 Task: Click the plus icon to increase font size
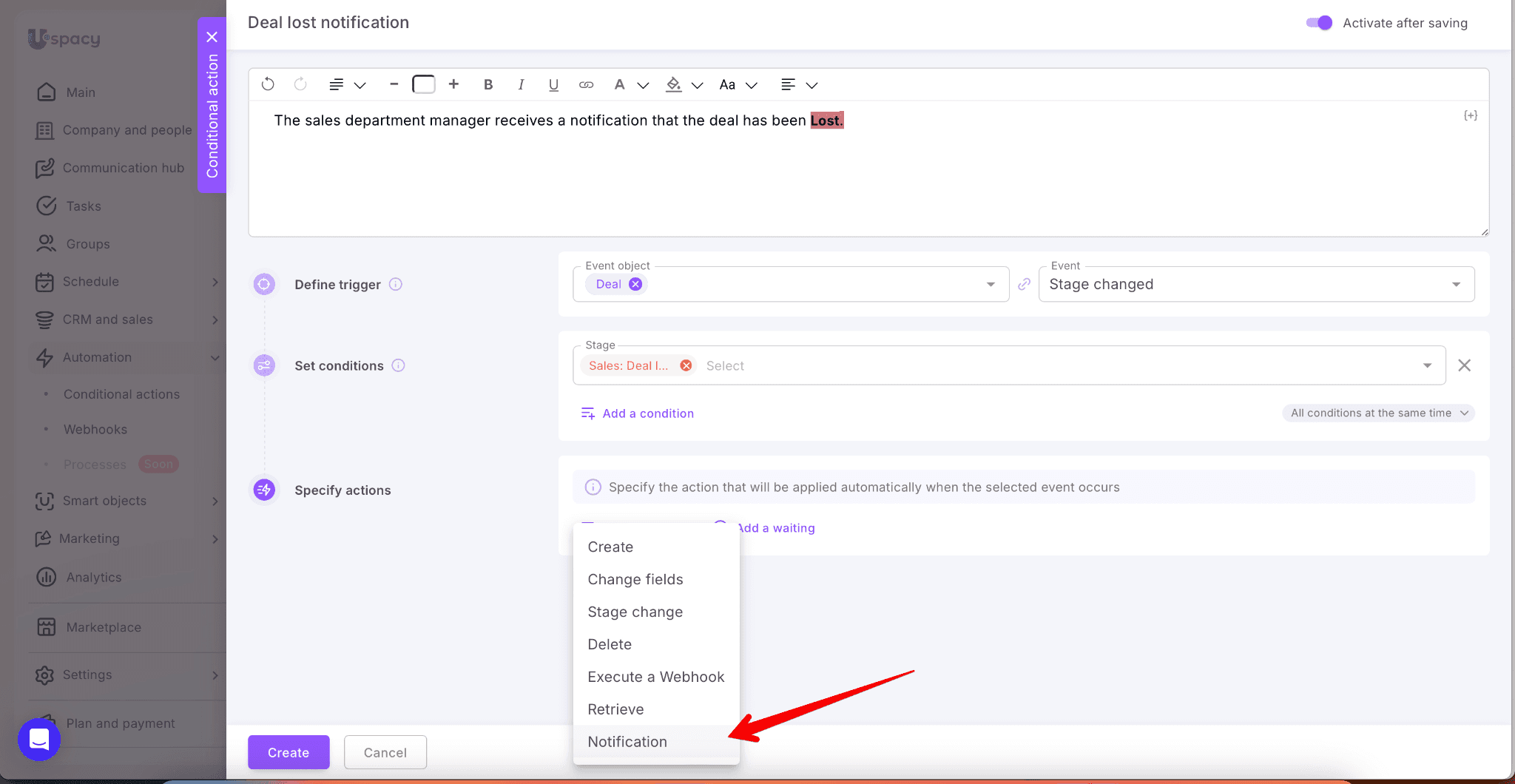point(453,84)
